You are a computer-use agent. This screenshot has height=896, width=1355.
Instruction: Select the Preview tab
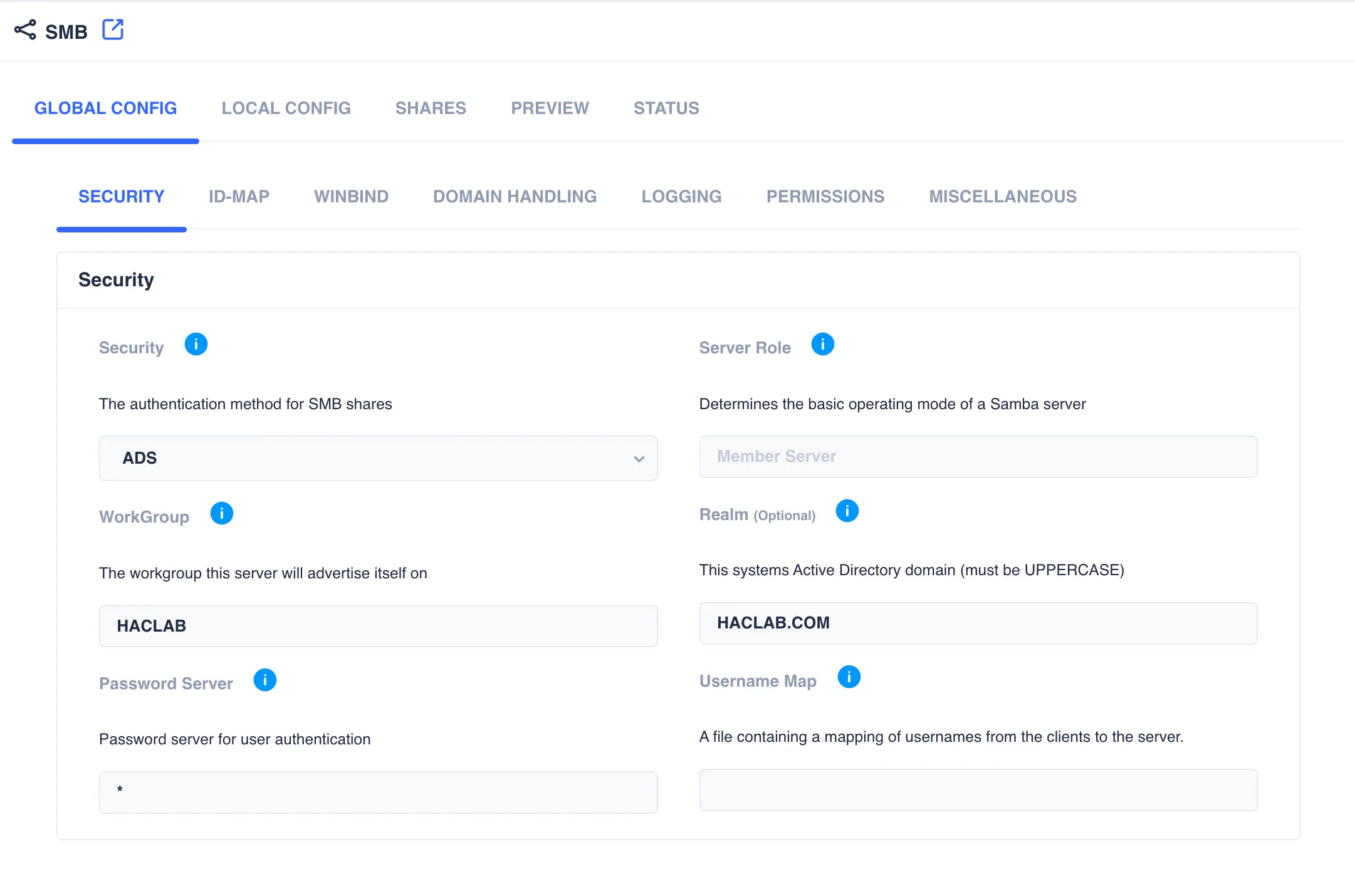pos(550,108)
